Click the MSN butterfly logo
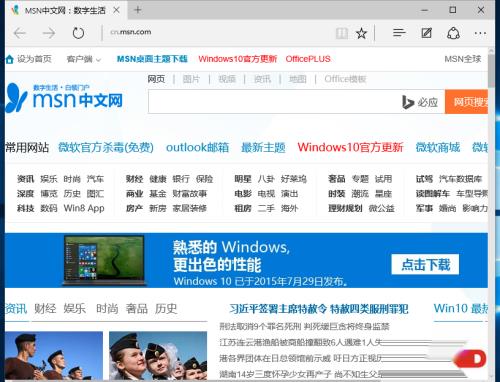 (x=15, y=98)
